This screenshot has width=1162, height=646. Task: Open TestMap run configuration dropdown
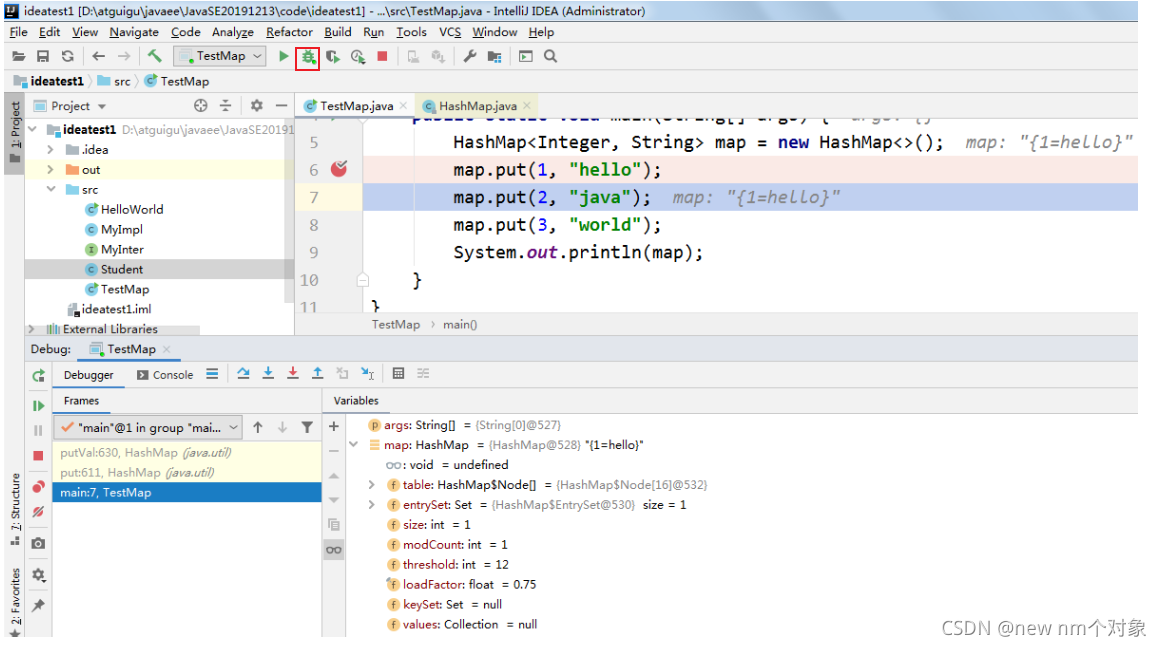pos(220,56)
